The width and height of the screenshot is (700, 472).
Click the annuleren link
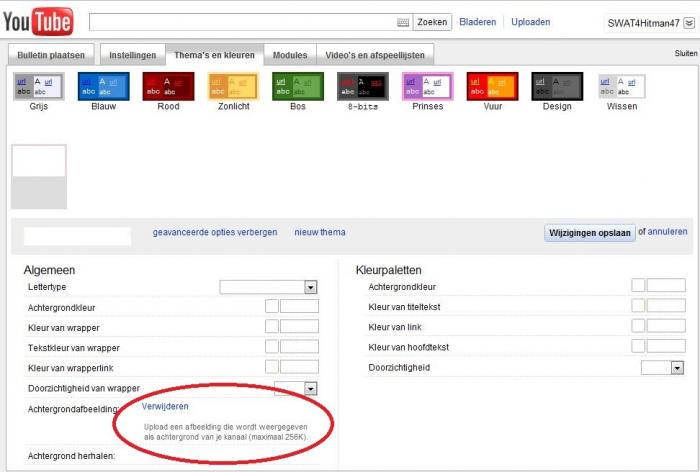click(x=667, y=231)
